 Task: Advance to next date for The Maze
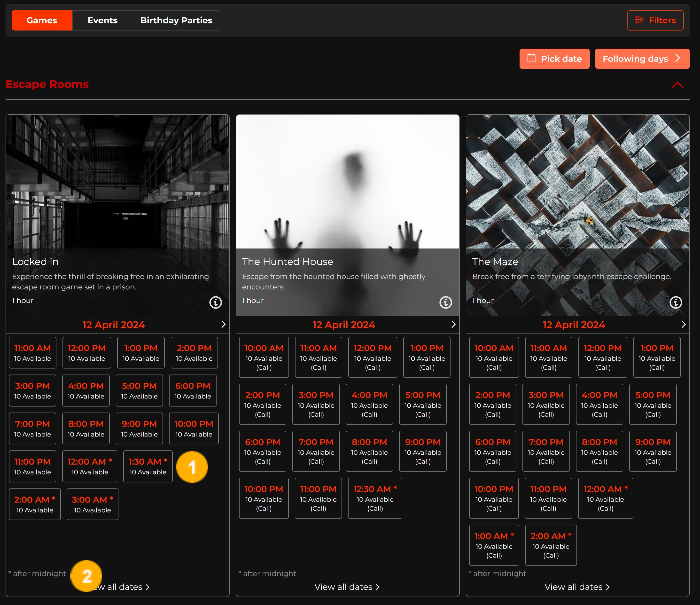(683, 325)
